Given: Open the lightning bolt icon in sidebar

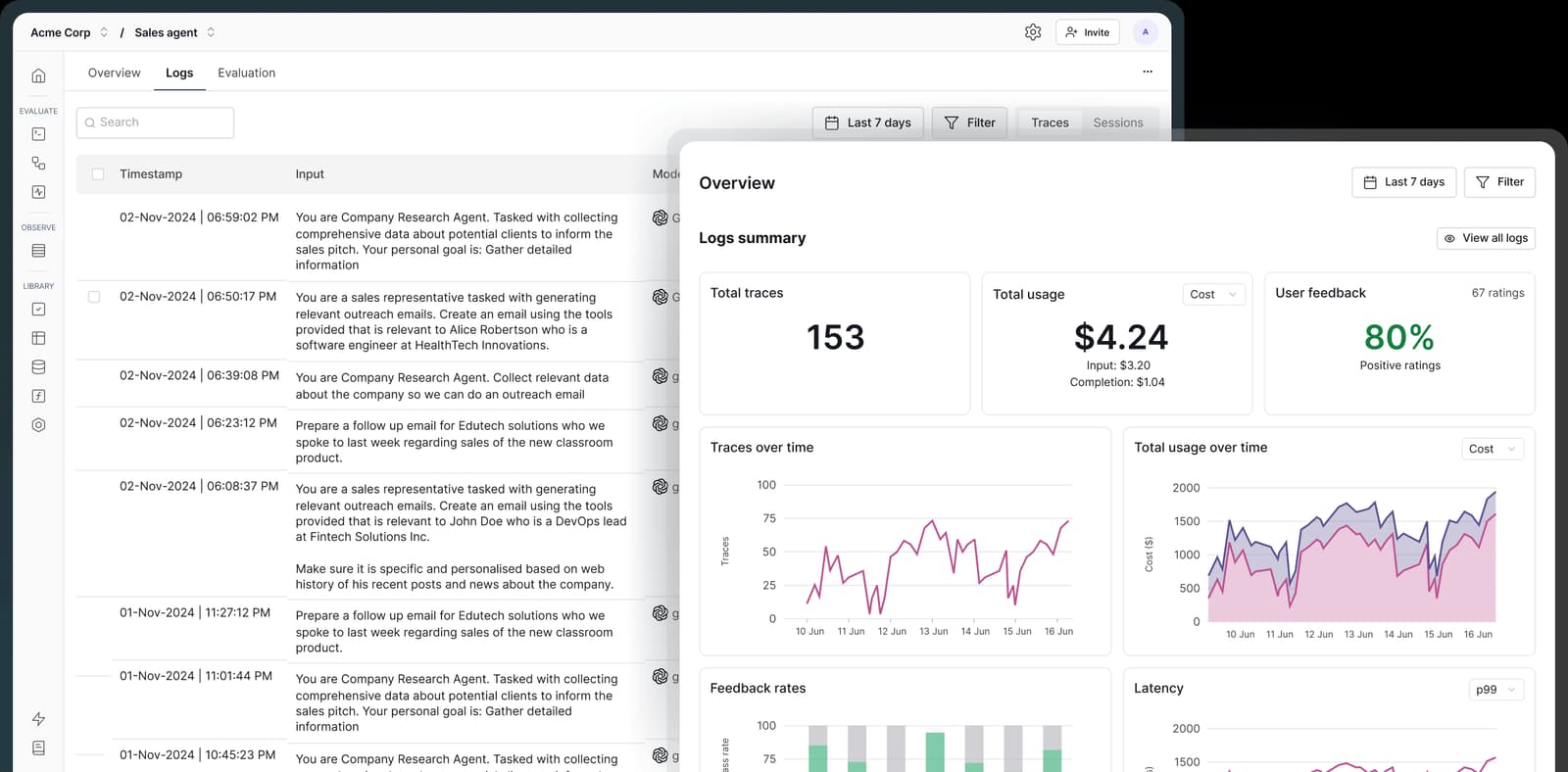Looking at the screenshot, I should pyautogui.click(x=38, y=719).
